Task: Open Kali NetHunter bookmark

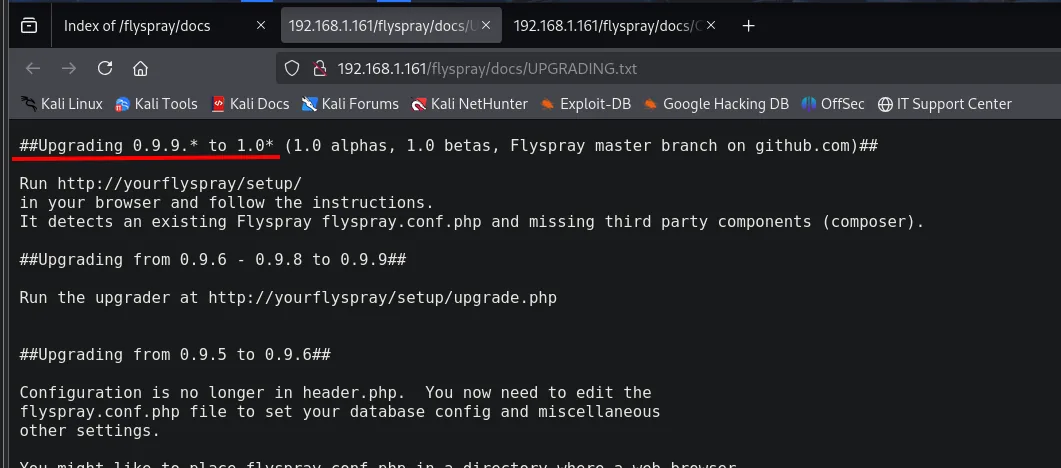Action: pos(470,104)
